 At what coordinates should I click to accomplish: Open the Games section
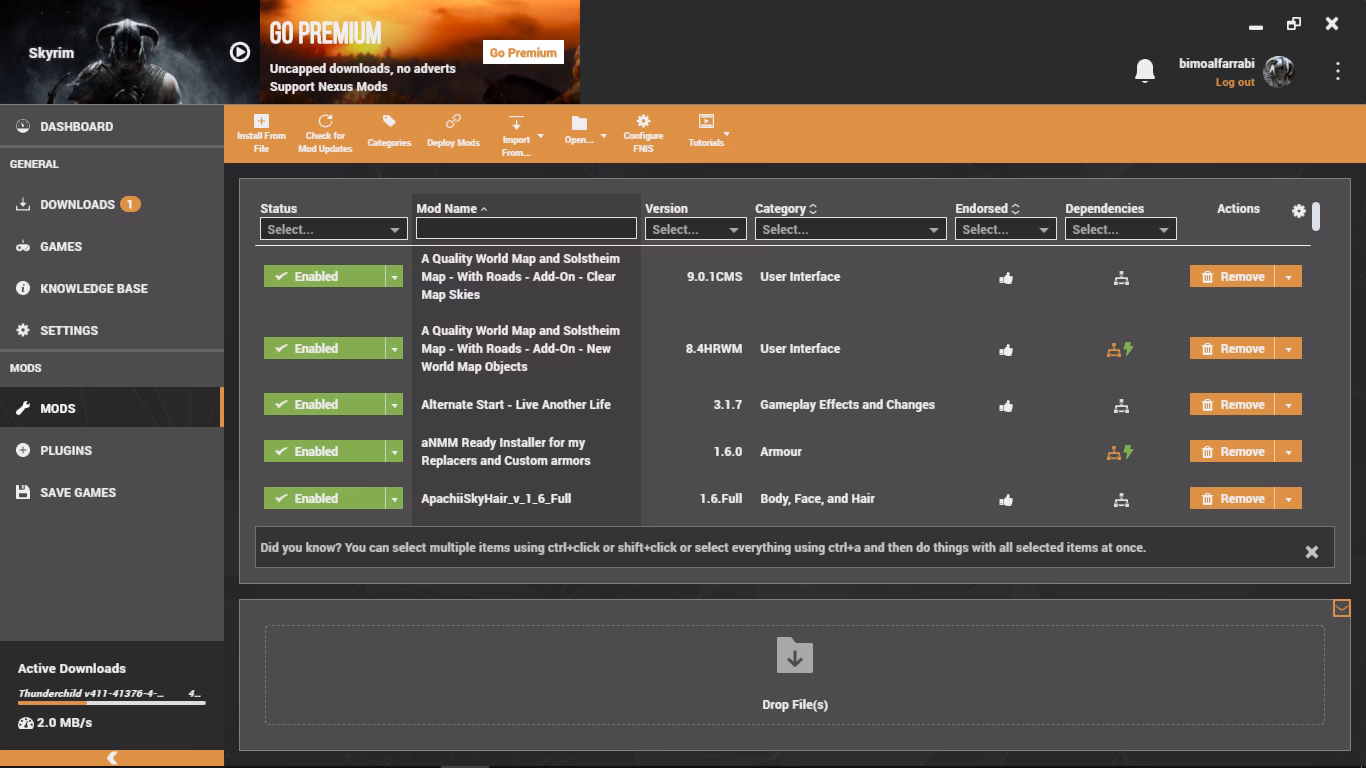[112, 247]
